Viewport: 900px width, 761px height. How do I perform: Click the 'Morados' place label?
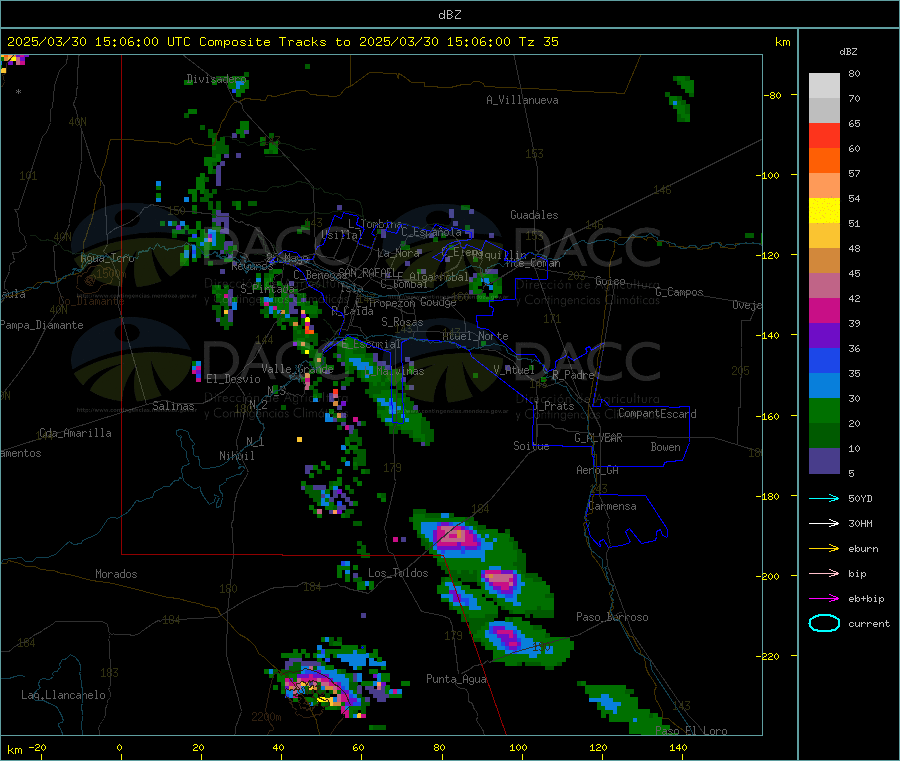[116, 574]
